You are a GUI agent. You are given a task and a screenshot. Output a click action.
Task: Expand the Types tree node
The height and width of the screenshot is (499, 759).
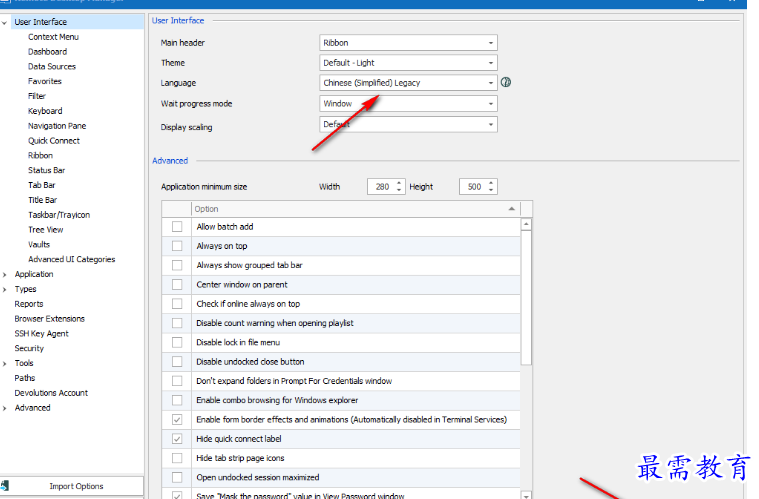tap(4, 289)
